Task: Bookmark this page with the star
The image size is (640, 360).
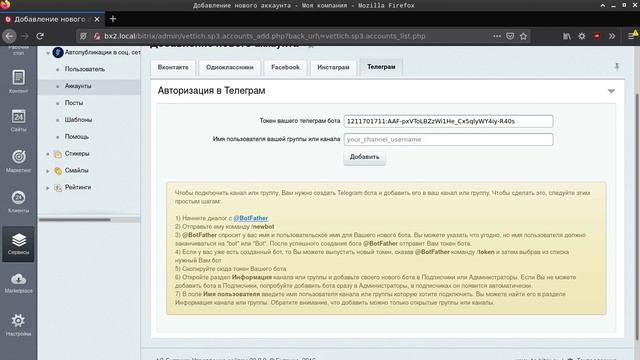Action: 523,36
